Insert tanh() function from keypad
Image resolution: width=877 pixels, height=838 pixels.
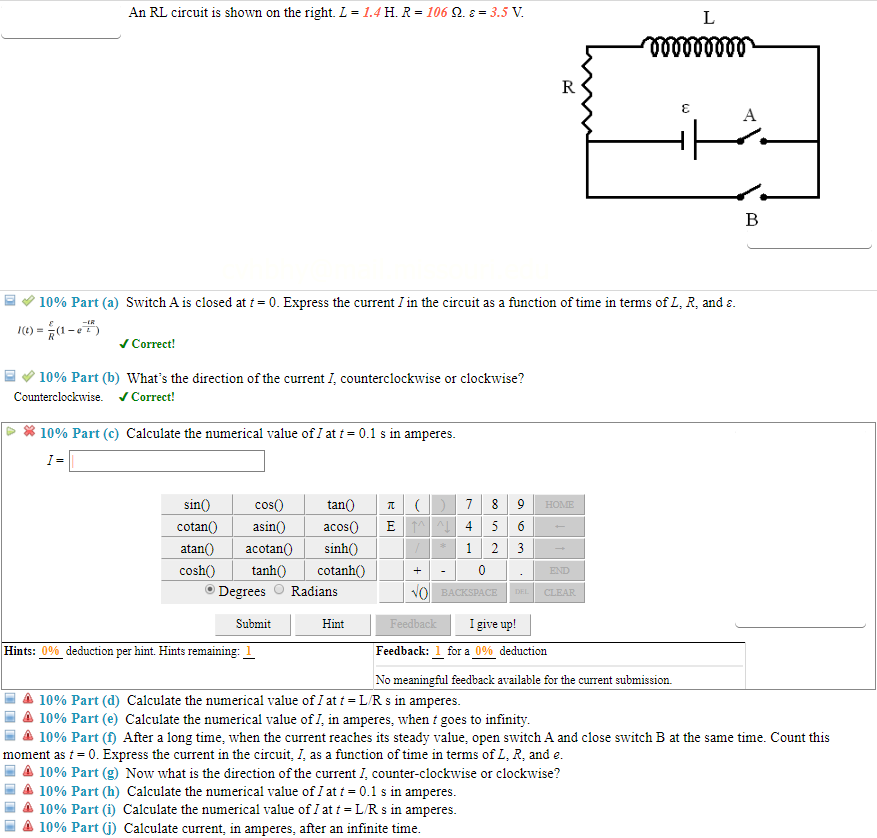(268, 571)
